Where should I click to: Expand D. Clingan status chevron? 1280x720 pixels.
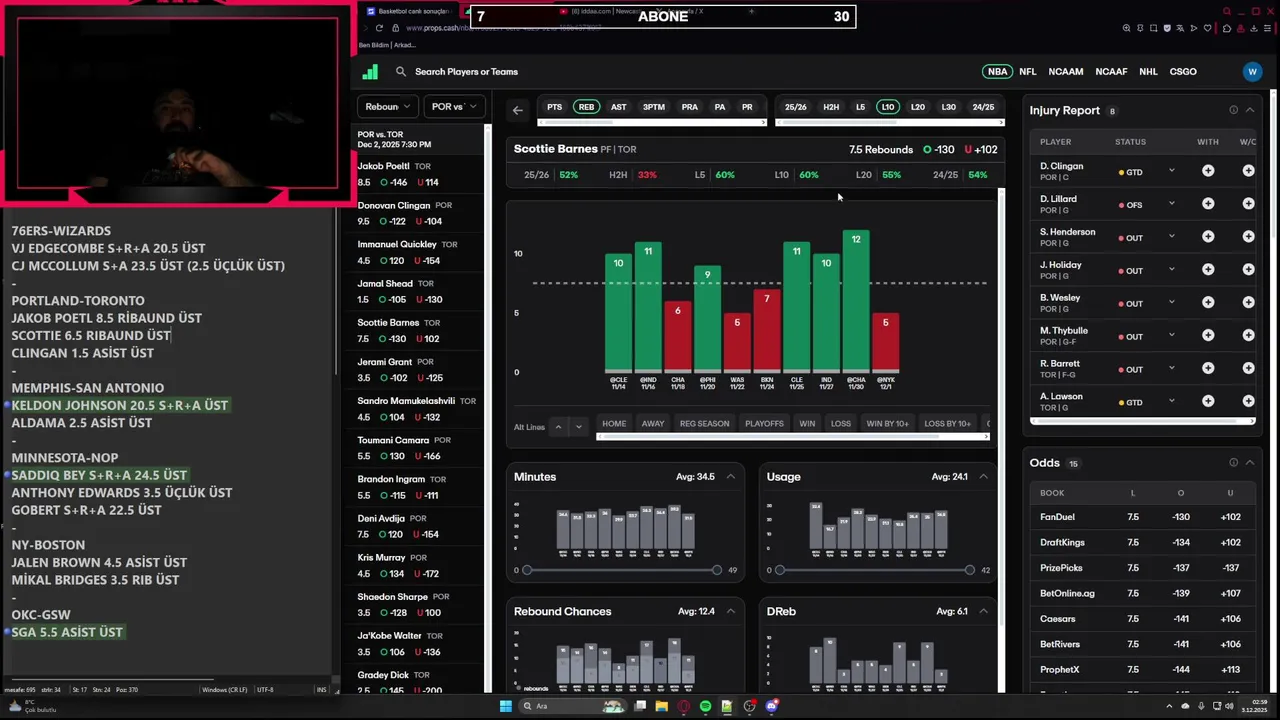click(1172, 171)
